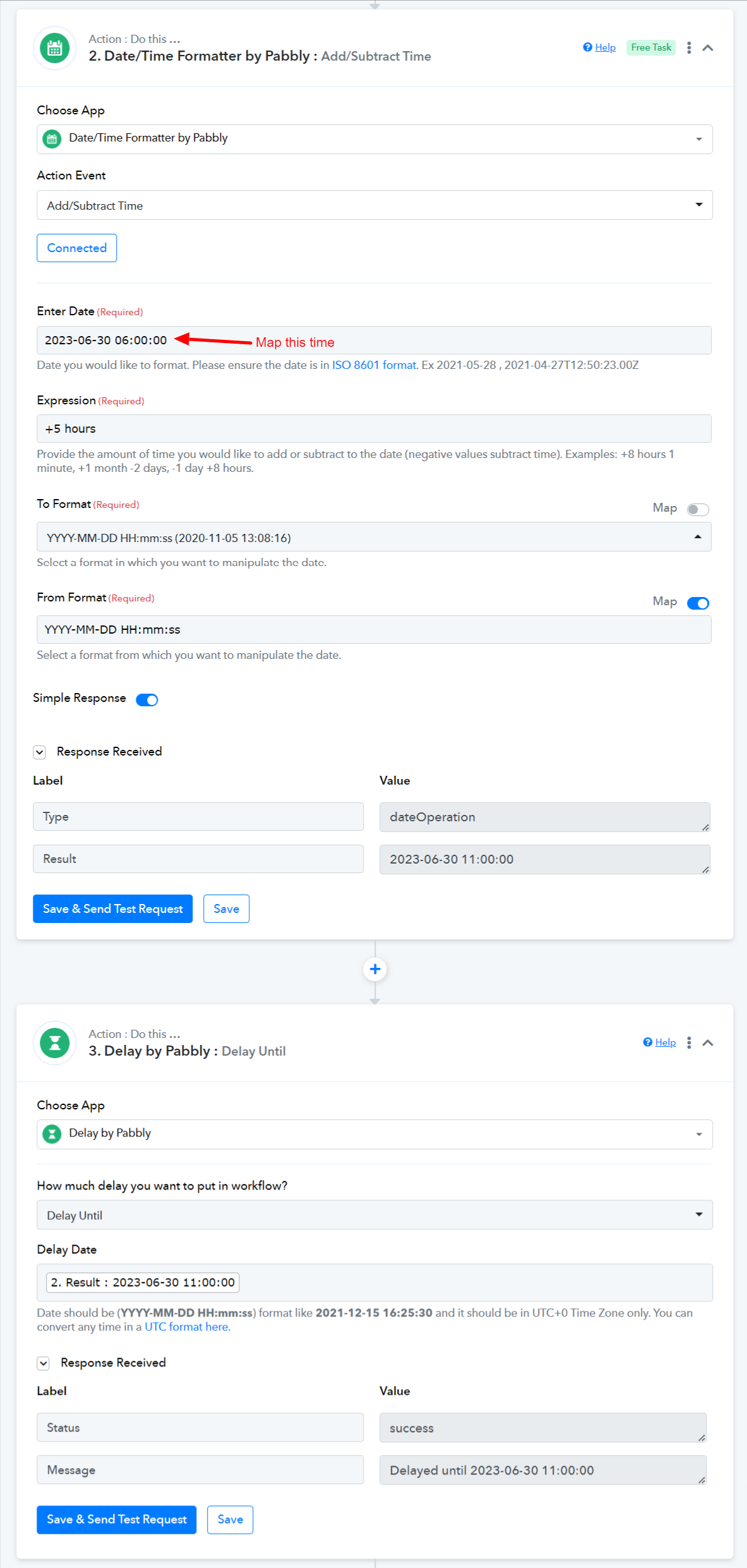Open the three-dot menu for step 2
This screenshot has width=747, height=1568.
(689, 48)
